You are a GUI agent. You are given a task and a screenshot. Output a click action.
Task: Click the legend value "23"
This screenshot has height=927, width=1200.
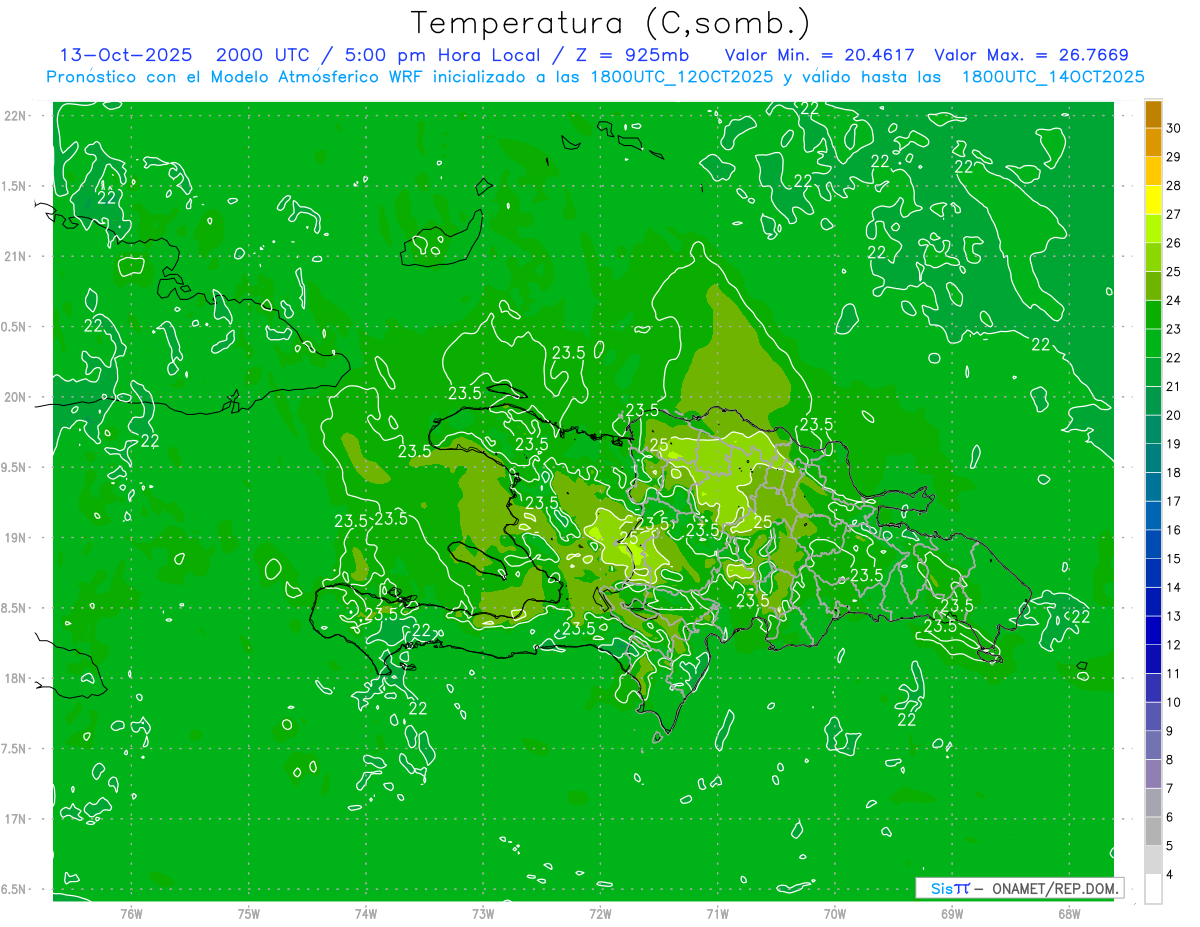coord(1173,329)
